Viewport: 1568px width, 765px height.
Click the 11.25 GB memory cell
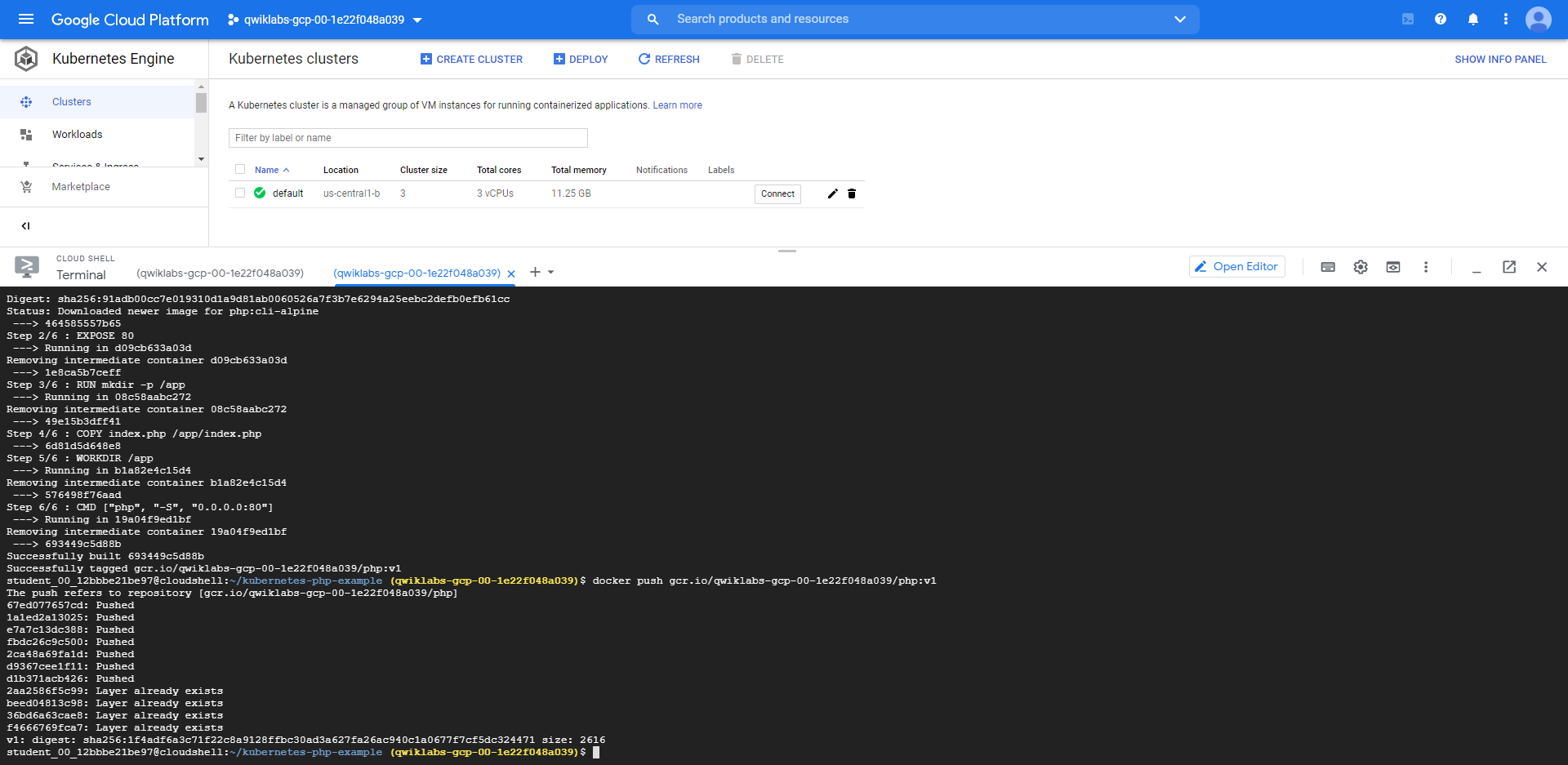571,193
